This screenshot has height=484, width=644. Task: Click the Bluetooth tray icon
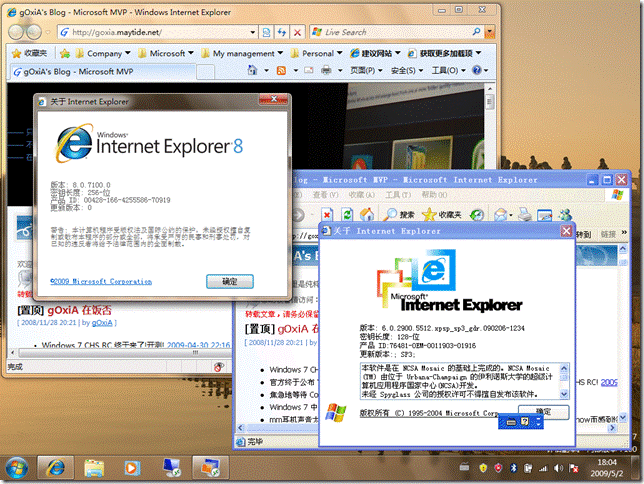513,468
